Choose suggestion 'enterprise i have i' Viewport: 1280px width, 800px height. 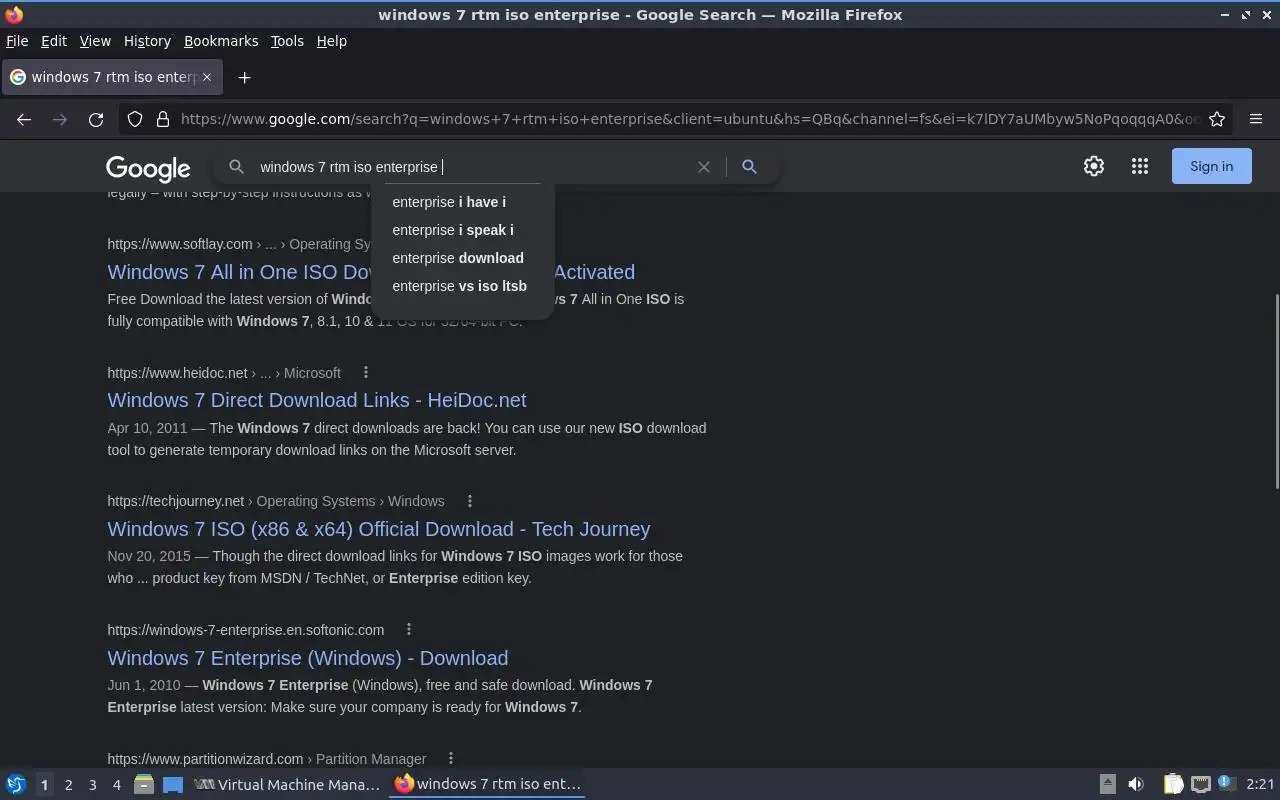449,202
